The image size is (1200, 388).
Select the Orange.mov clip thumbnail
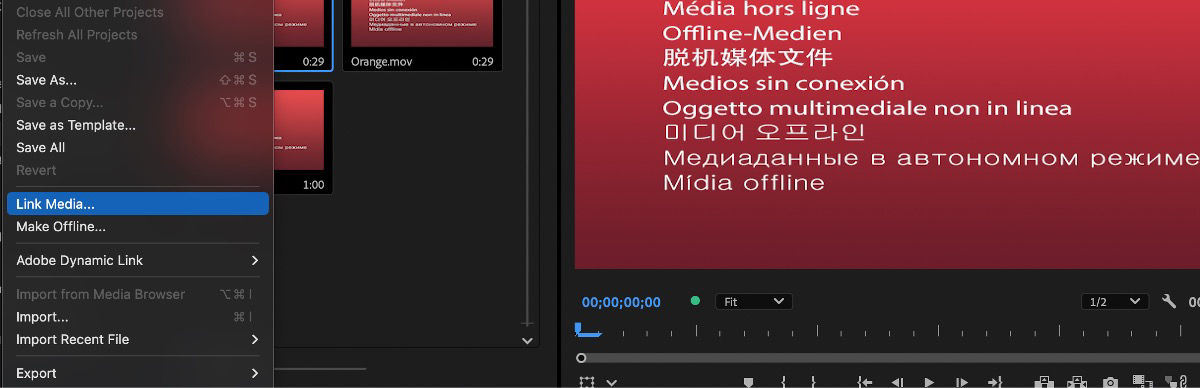pyautogui.click(x=421, y=23)
